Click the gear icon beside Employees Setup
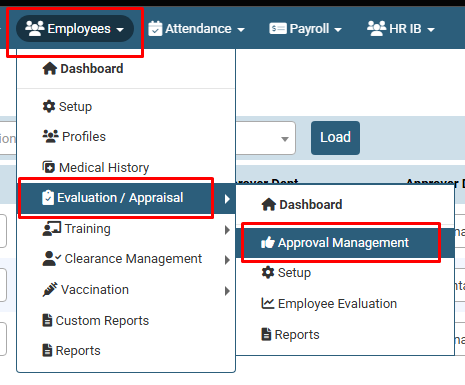 pos(49,106)
